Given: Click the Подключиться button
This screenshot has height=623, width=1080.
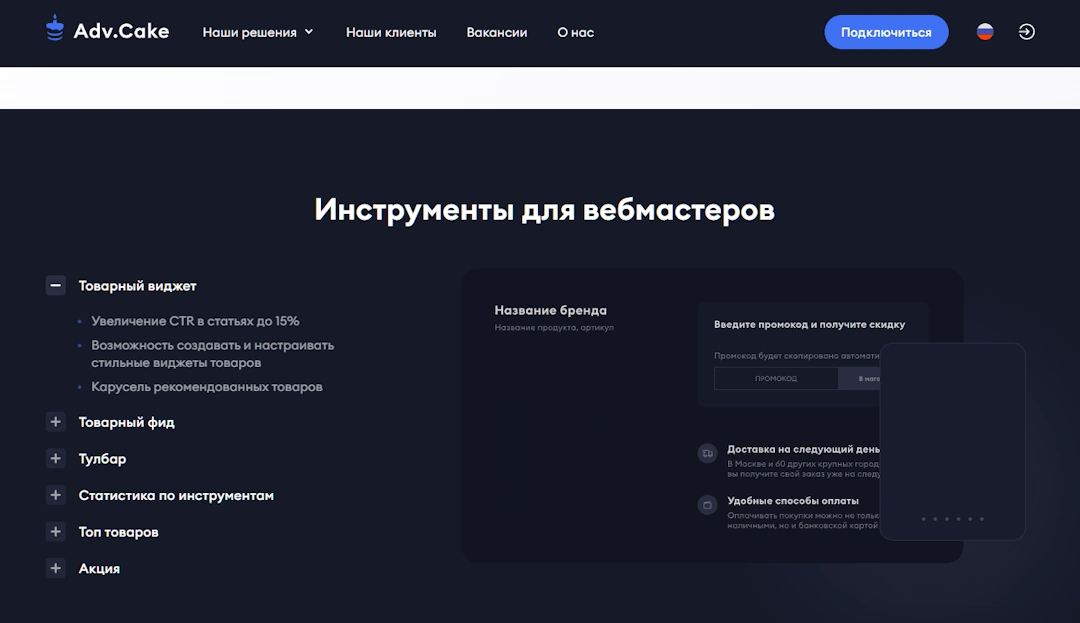Looking at the screenshot, I should tap(886, 32).
